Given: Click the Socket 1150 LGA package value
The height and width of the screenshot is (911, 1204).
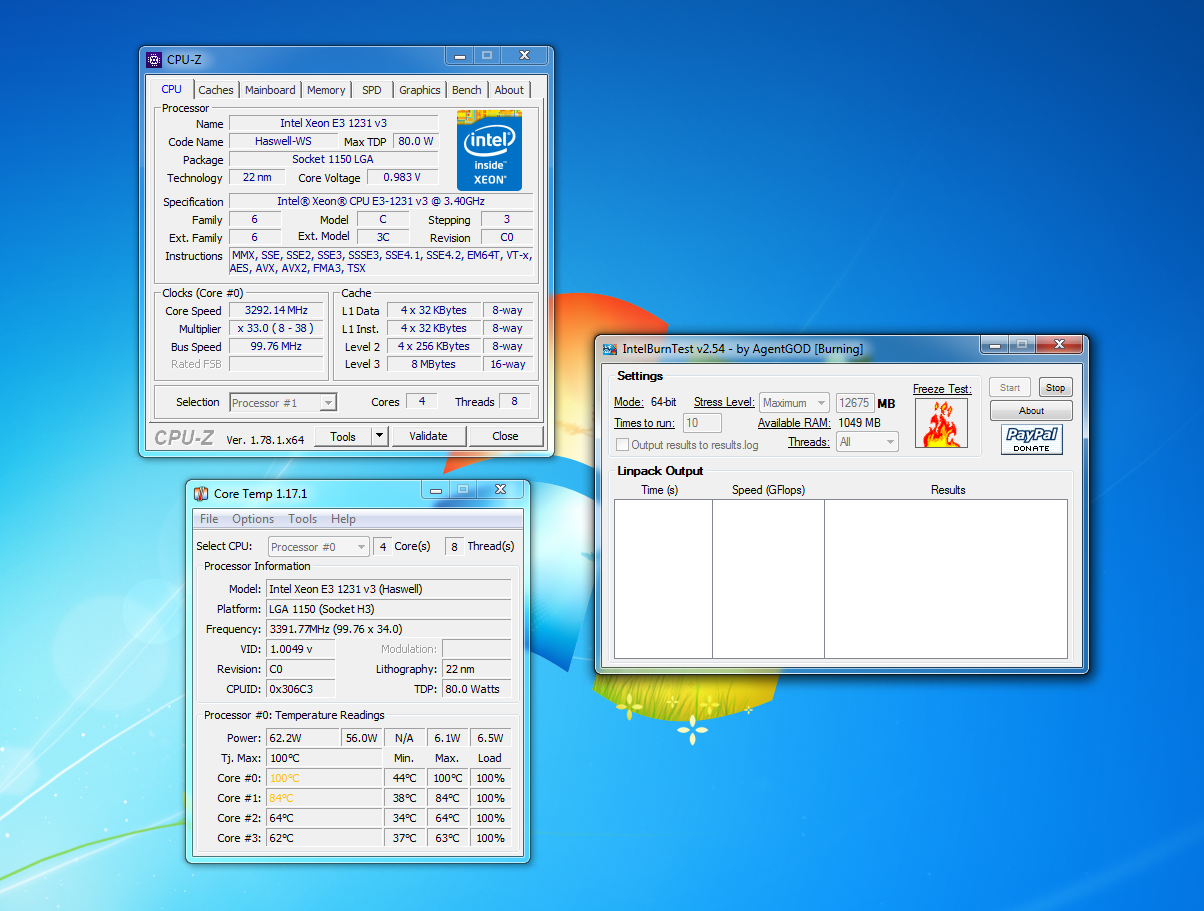Looking at the screenshot, I should tap(333, 160).
